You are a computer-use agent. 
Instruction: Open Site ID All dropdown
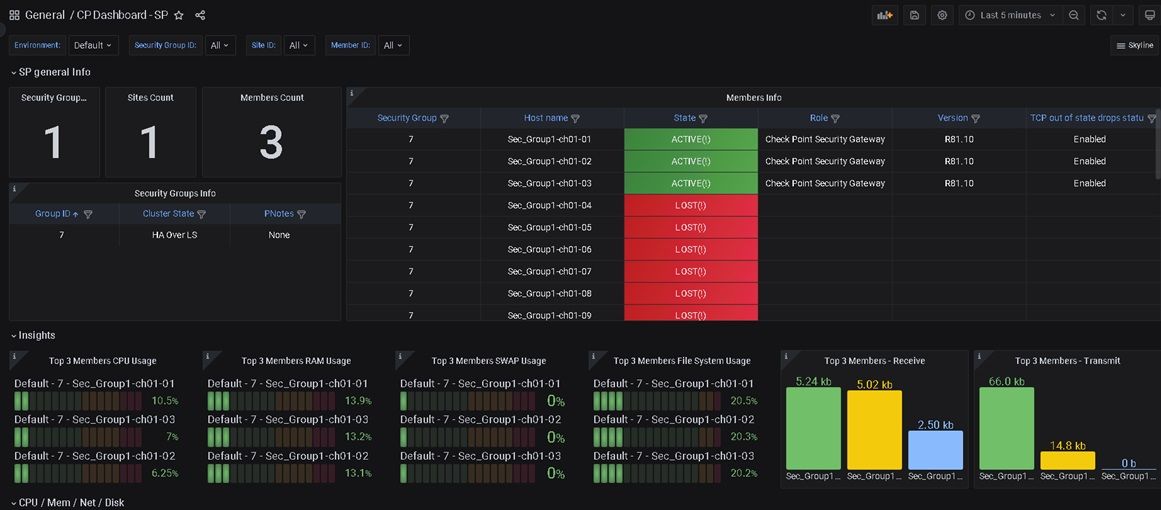(x=299, y=45)
